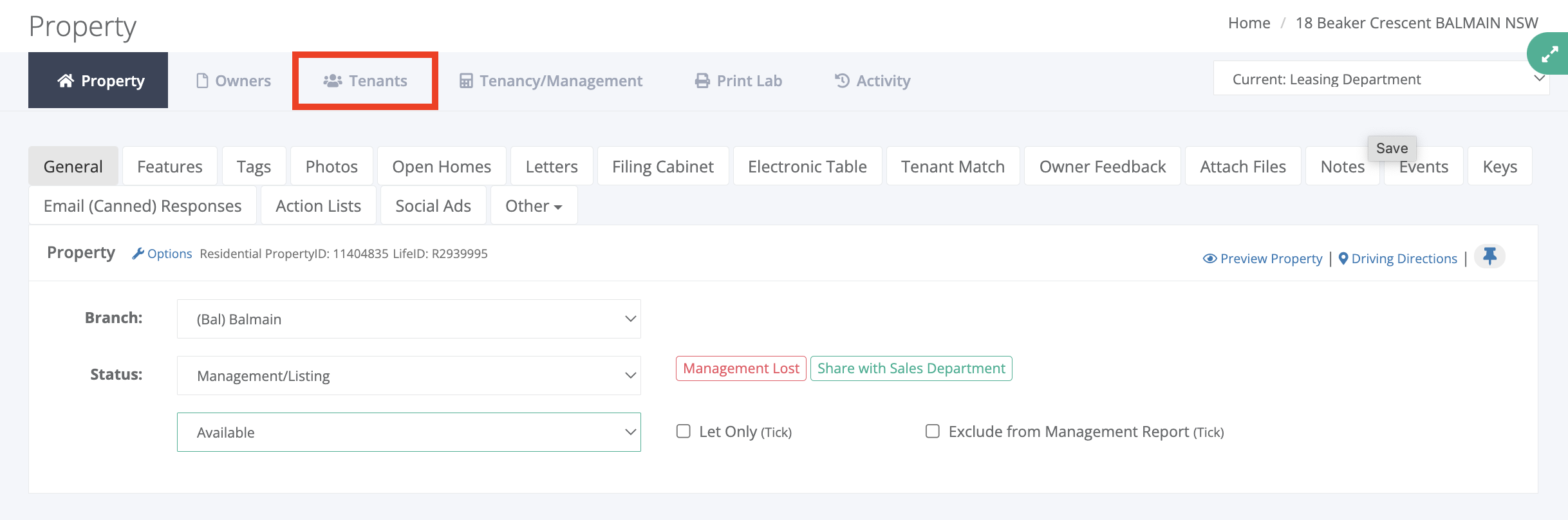This screenshot has width=1568, height=520.
Task: Open the Branch dropdown
Action: tap(409, 319)
